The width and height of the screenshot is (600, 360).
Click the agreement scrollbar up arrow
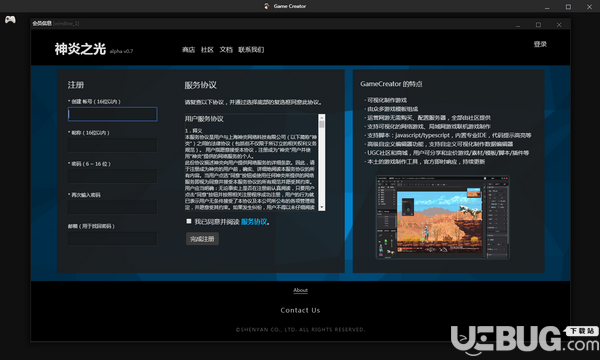pos(322,117)
